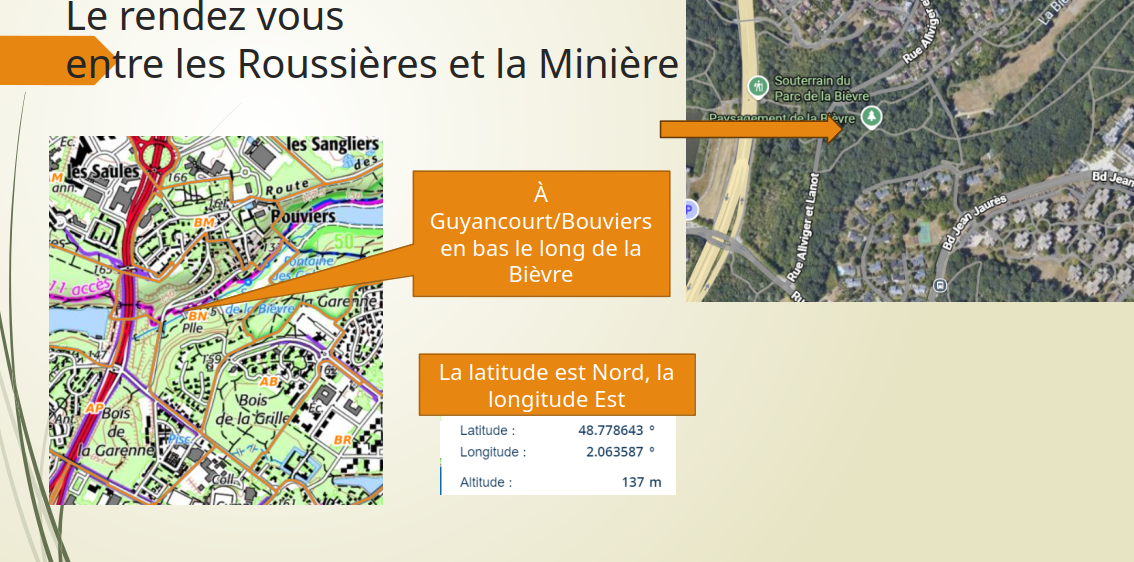1134x562 pixels.
Task: Click the blue parking P marker
Action: click(689, 210)
